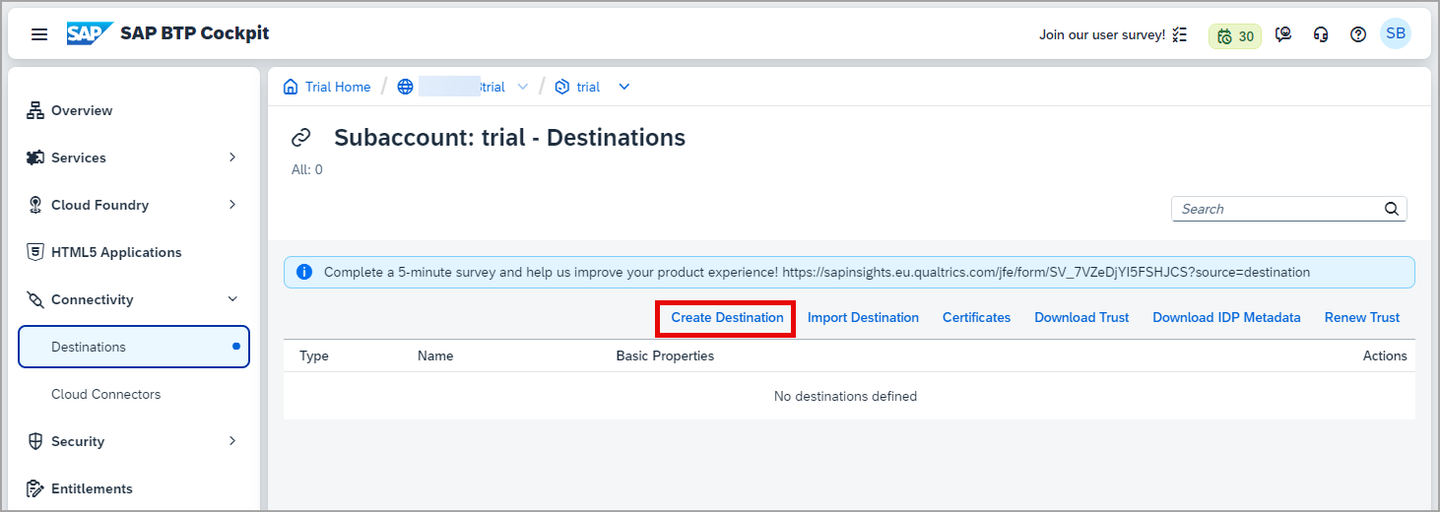
Task: Click the Entitlements icon
Action: 35,488
